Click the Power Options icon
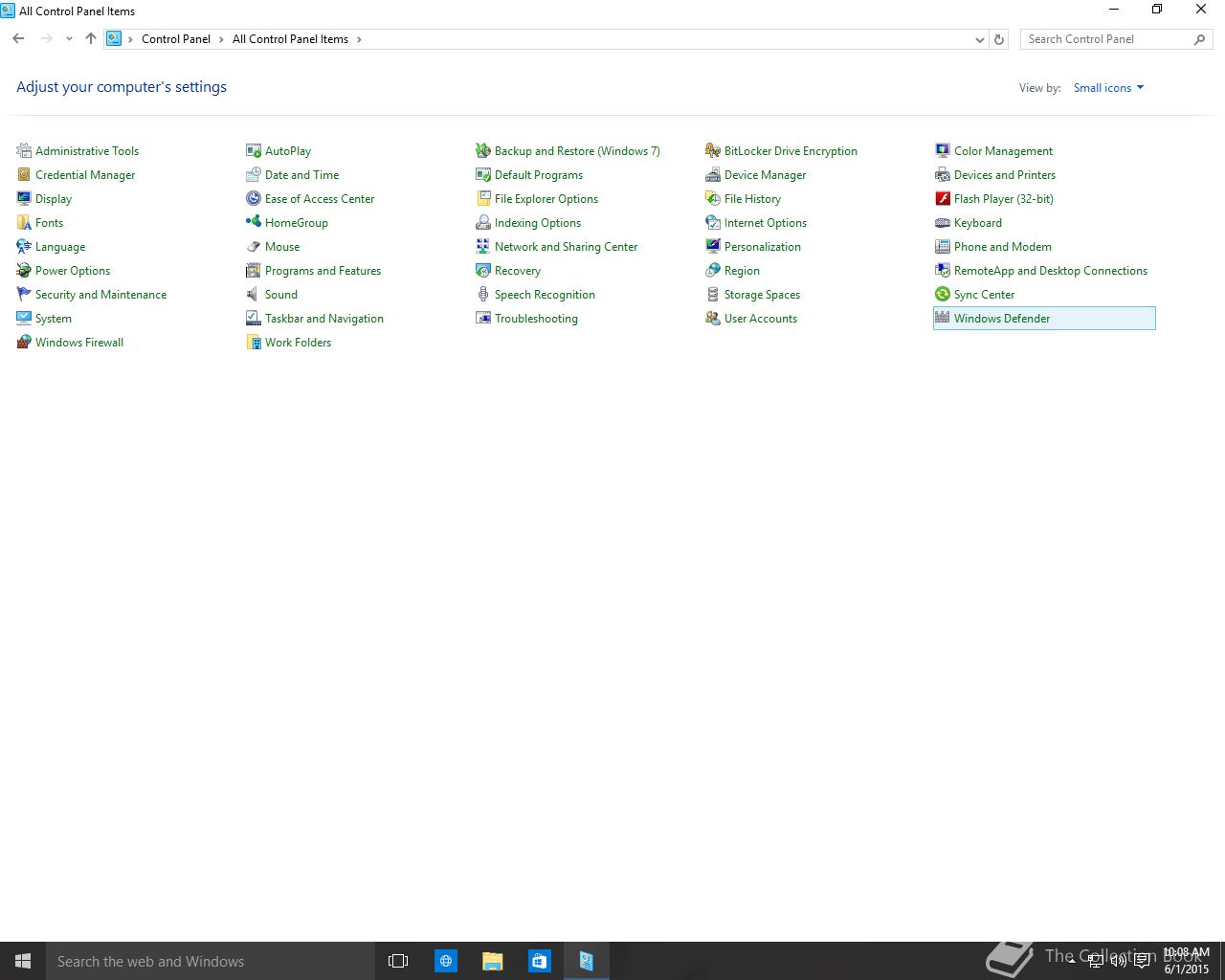This screenshot has width=1225, height=980. pos(24,270)
